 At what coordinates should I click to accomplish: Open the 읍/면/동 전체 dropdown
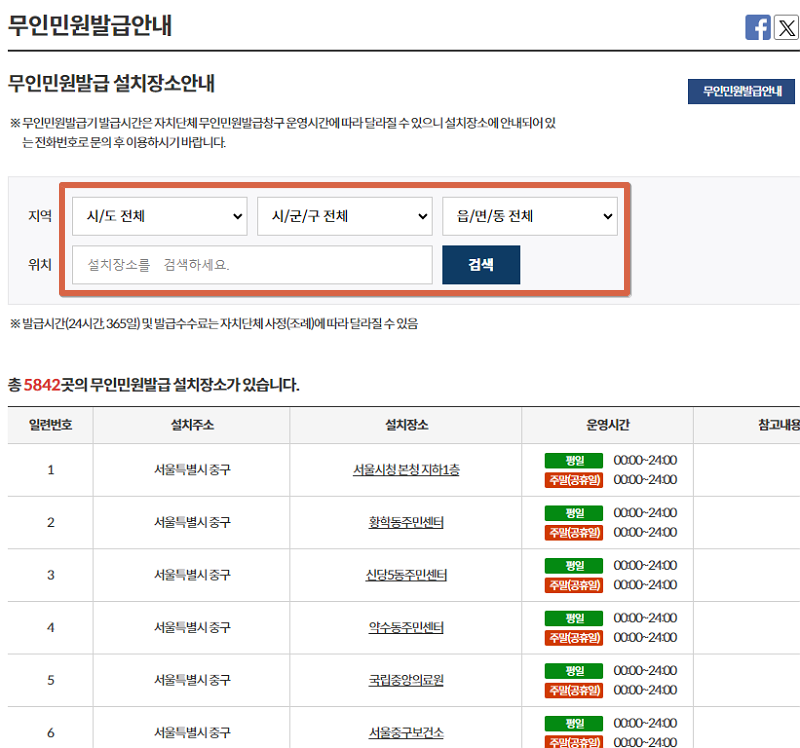point(530,216)
